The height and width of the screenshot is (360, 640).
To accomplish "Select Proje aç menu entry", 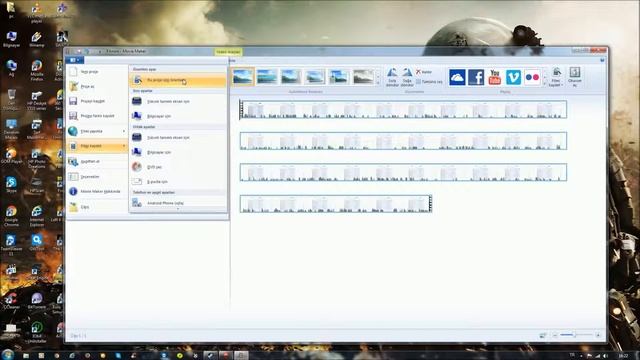I will (x=97, y=87).
